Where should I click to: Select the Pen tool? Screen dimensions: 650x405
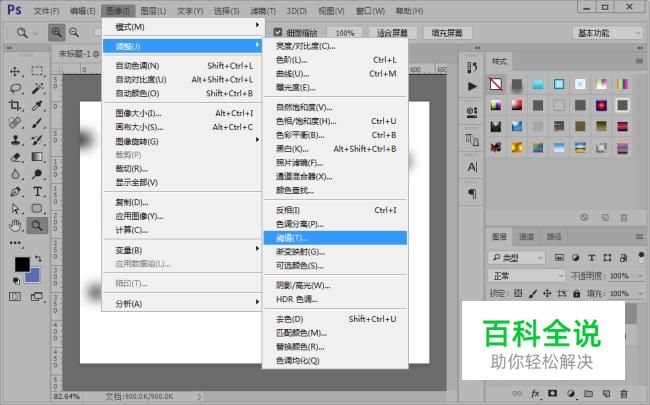coord(15,192)
